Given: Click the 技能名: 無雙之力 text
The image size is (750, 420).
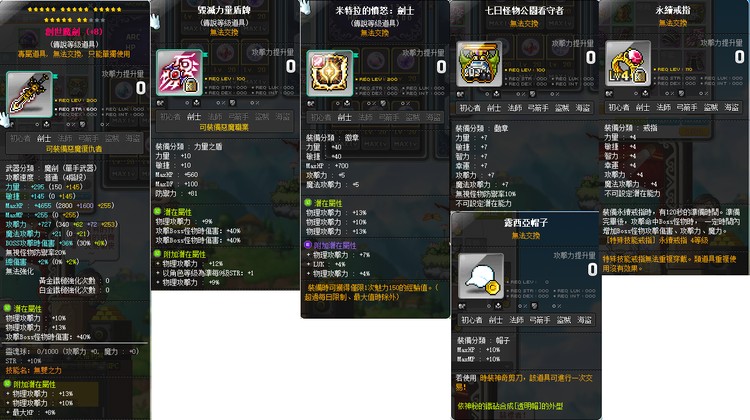Looking at the screenshot, I should (33, 370).
